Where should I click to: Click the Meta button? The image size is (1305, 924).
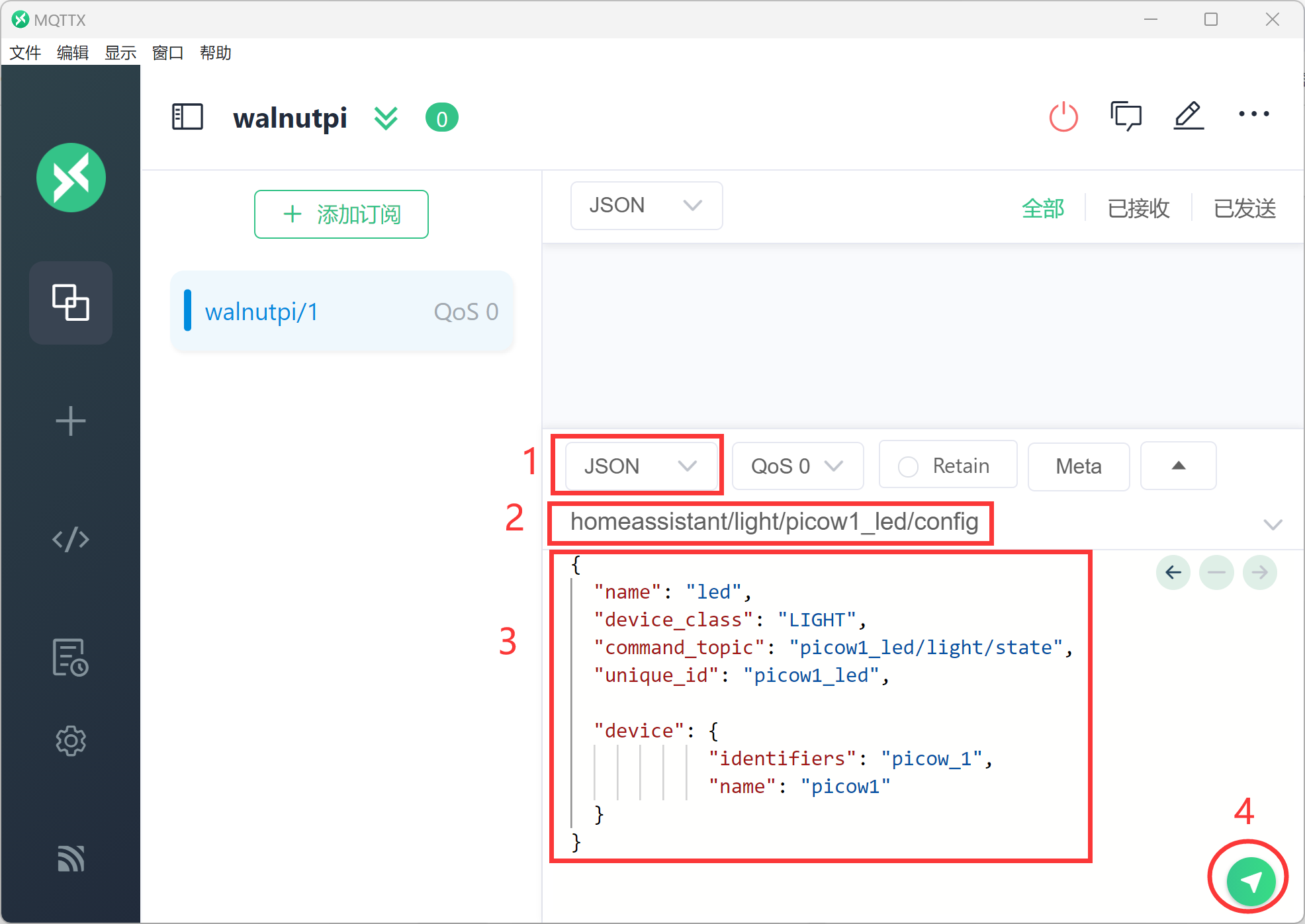click(x=1079, y=466)
